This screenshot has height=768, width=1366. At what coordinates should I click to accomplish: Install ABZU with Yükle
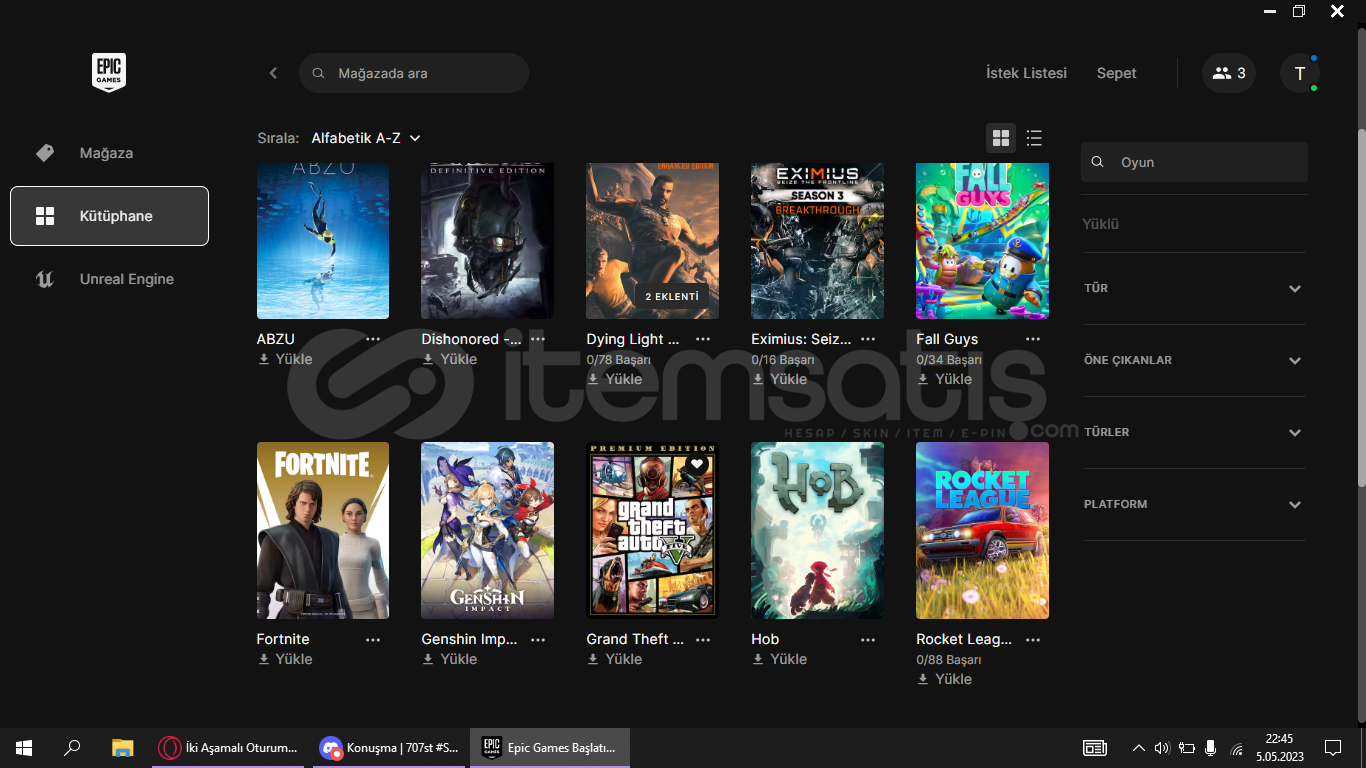(285, 359)
